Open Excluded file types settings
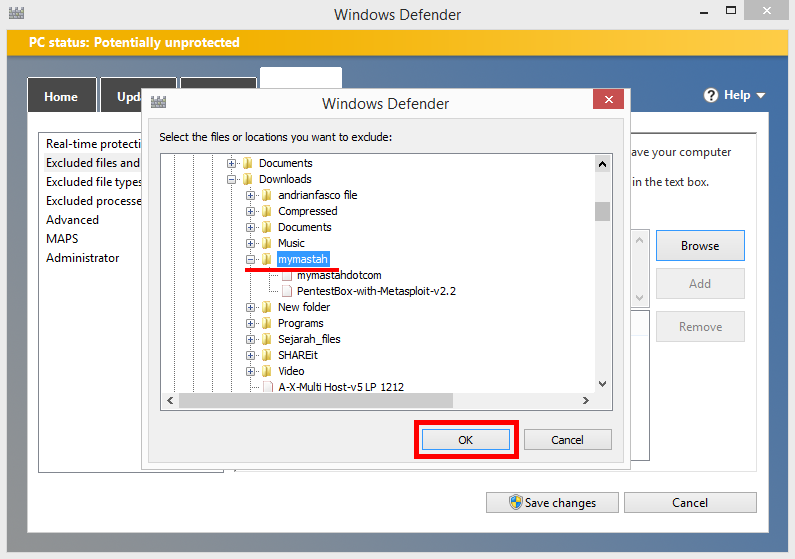Viewport: 795px width, 559px height. tap(93, 182)
